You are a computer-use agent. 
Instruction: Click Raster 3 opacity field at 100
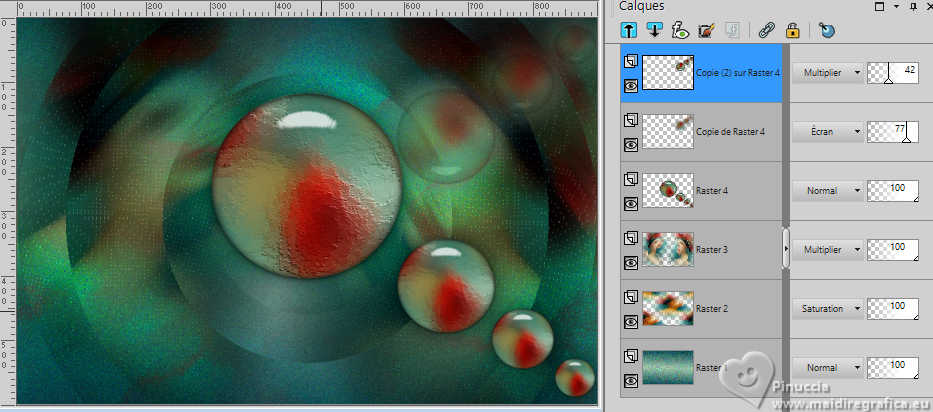[x=893, y=249]
